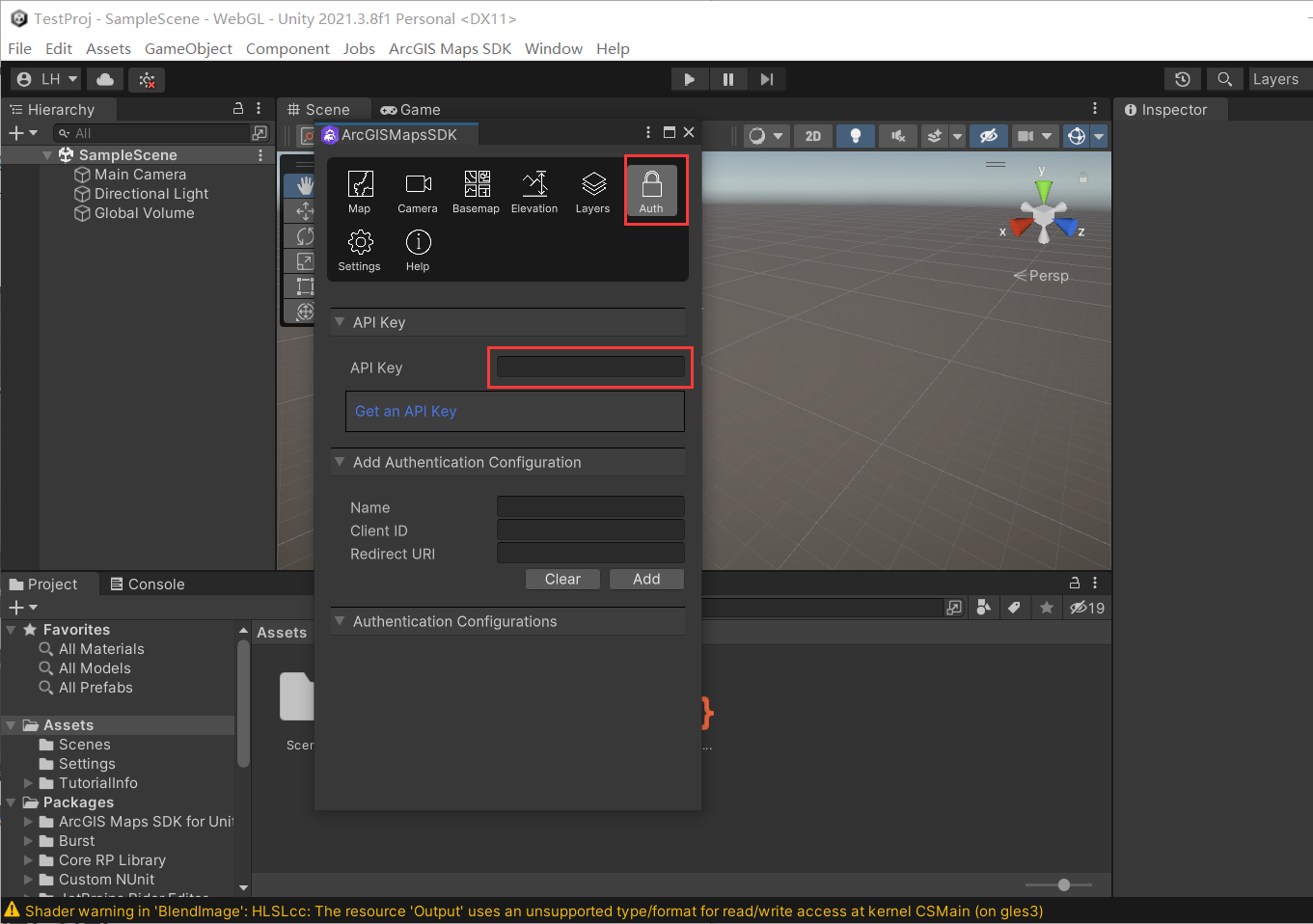Click the Clear button
1313x924 pixels.
[562, 579]
